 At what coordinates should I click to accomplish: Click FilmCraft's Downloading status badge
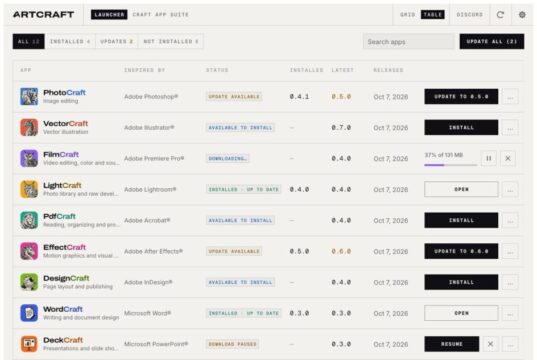coord(228,158)
